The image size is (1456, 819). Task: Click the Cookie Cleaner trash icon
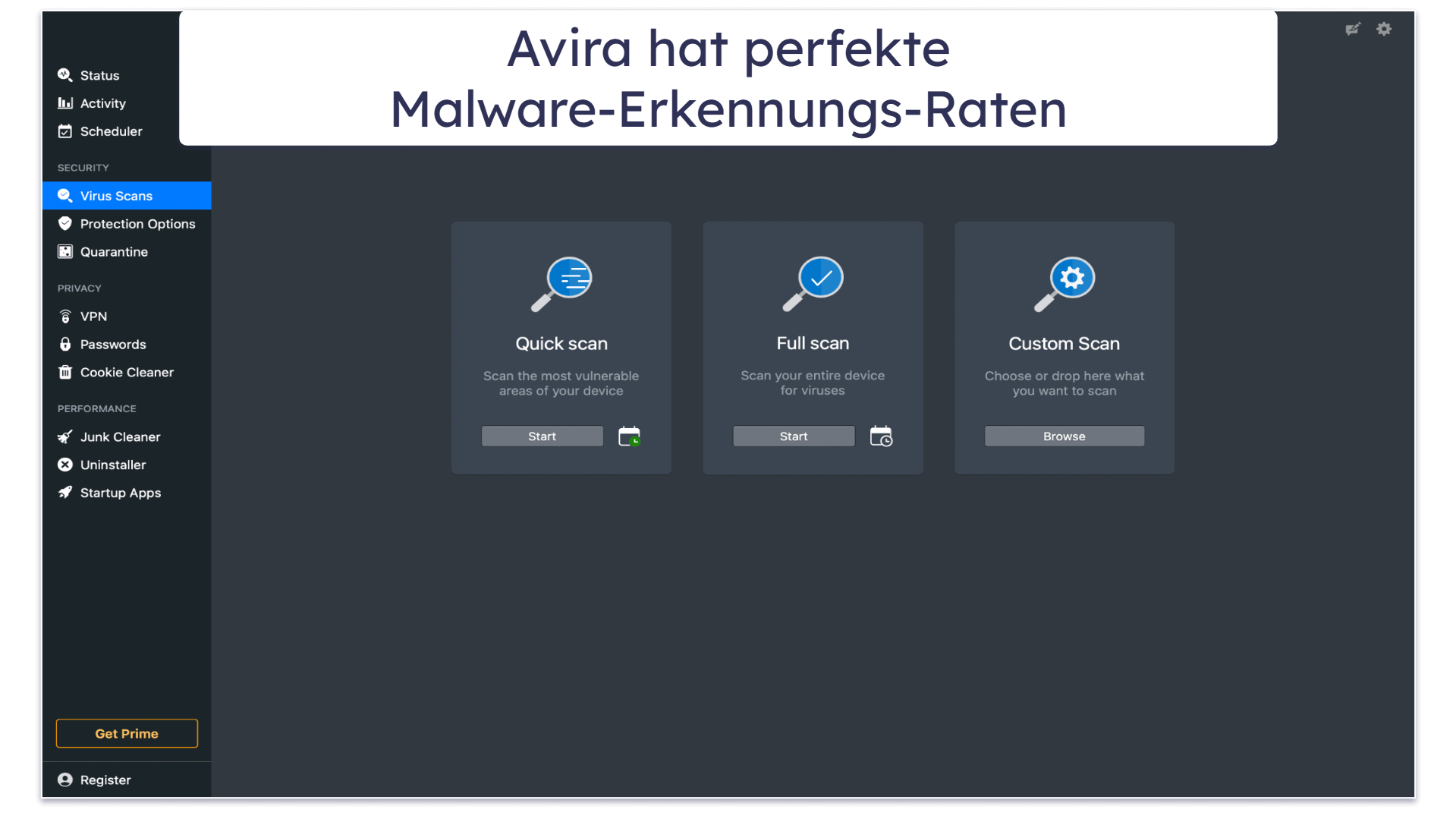[x=65, y=373]
